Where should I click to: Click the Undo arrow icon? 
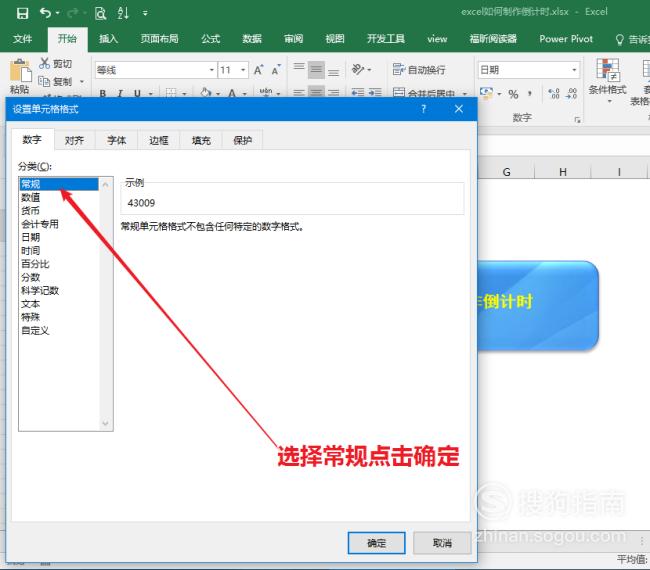tap(45, 13)
